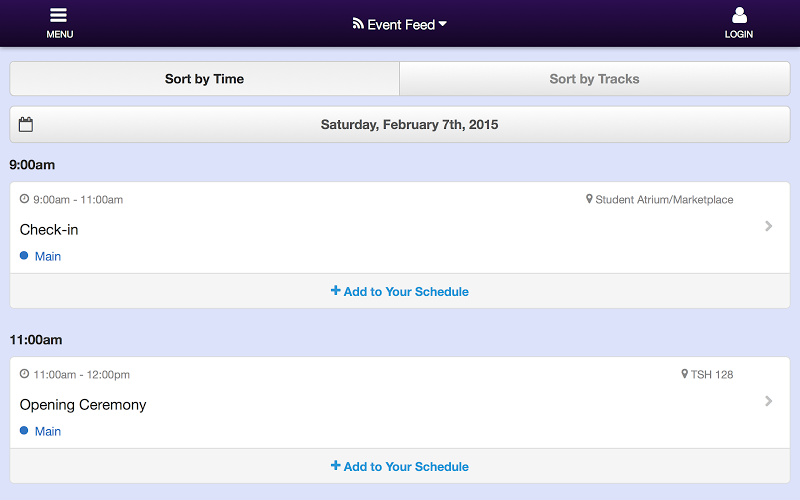Click the calendar icon in the date bar
800x500 pixels.
26,125
